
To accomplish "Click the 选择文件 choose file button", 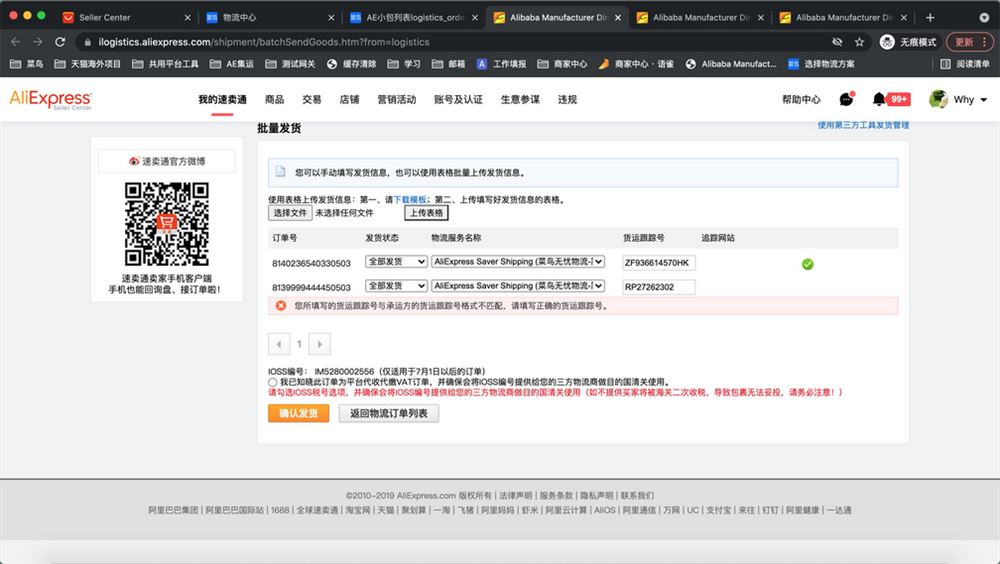I will [x=290, y=213].
